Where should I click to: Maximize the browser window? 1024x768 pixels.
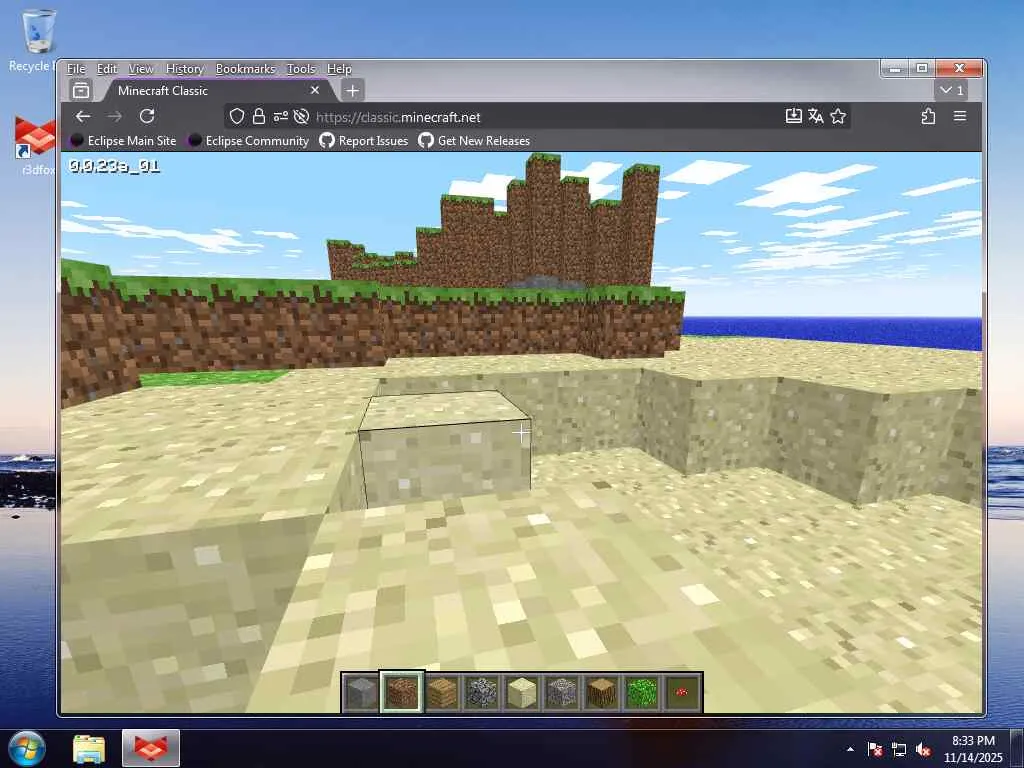(x=922, y=68)
